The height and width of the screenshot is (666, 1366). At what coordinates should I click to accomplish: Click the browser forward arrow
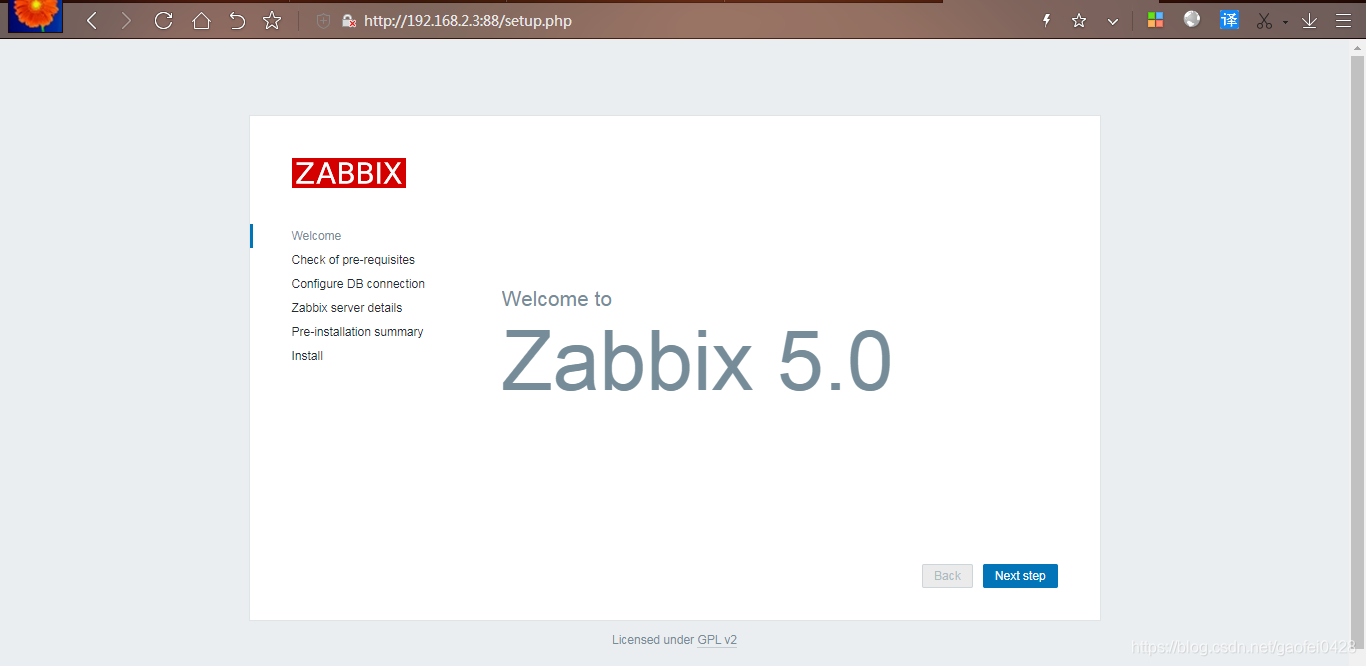tap(126, 20)
